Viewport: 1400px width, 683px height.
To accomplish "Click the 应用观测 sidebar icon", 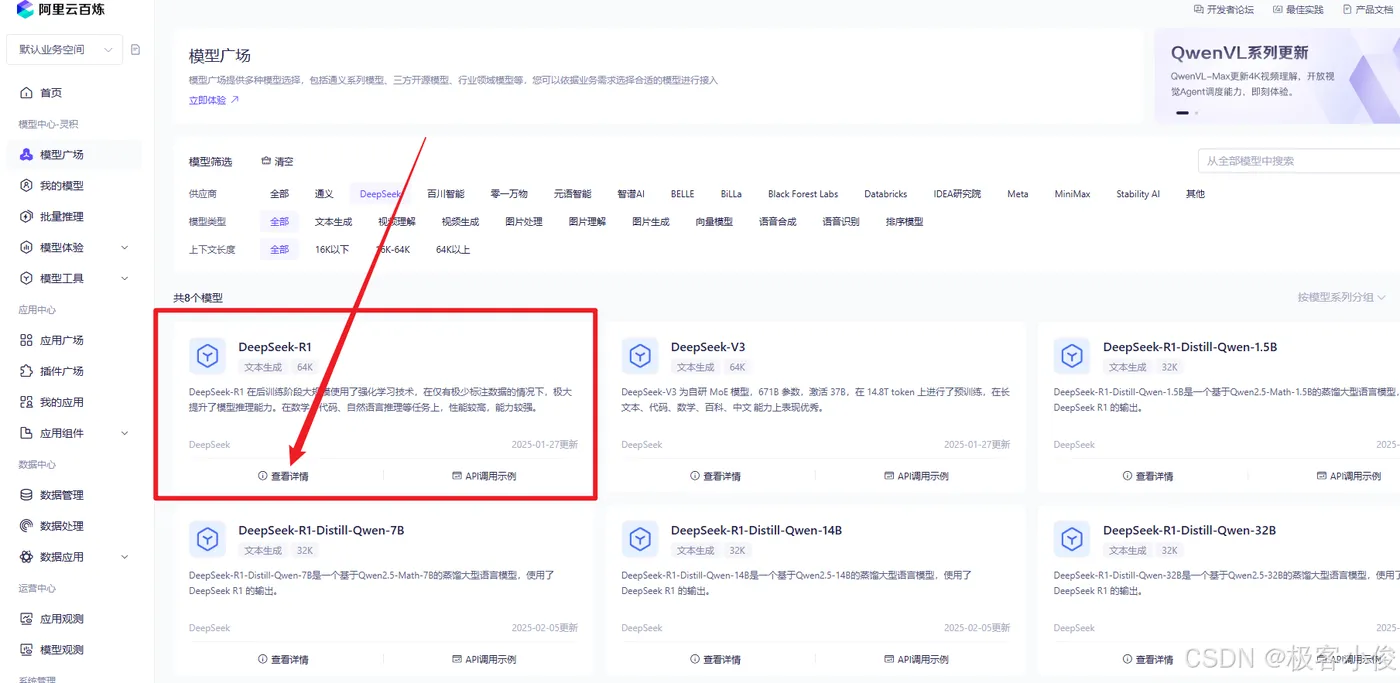I will click(x=27, y=620).
